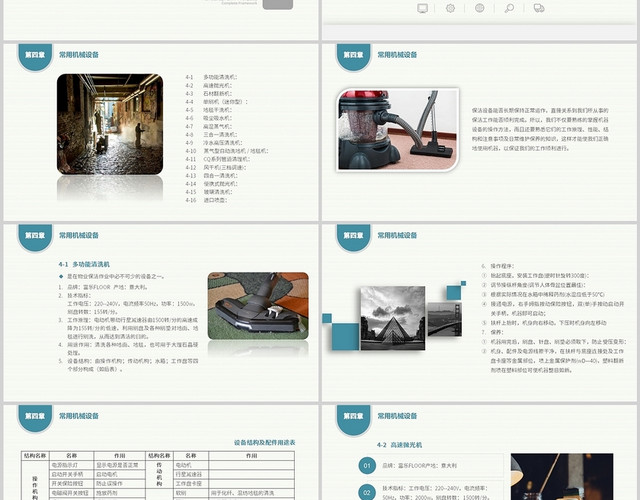The image size is (640, 500).
Task: Click 常用机械设备 title on the pyramid photo slide
Action: pyautogui.click(x=397, y=236)
